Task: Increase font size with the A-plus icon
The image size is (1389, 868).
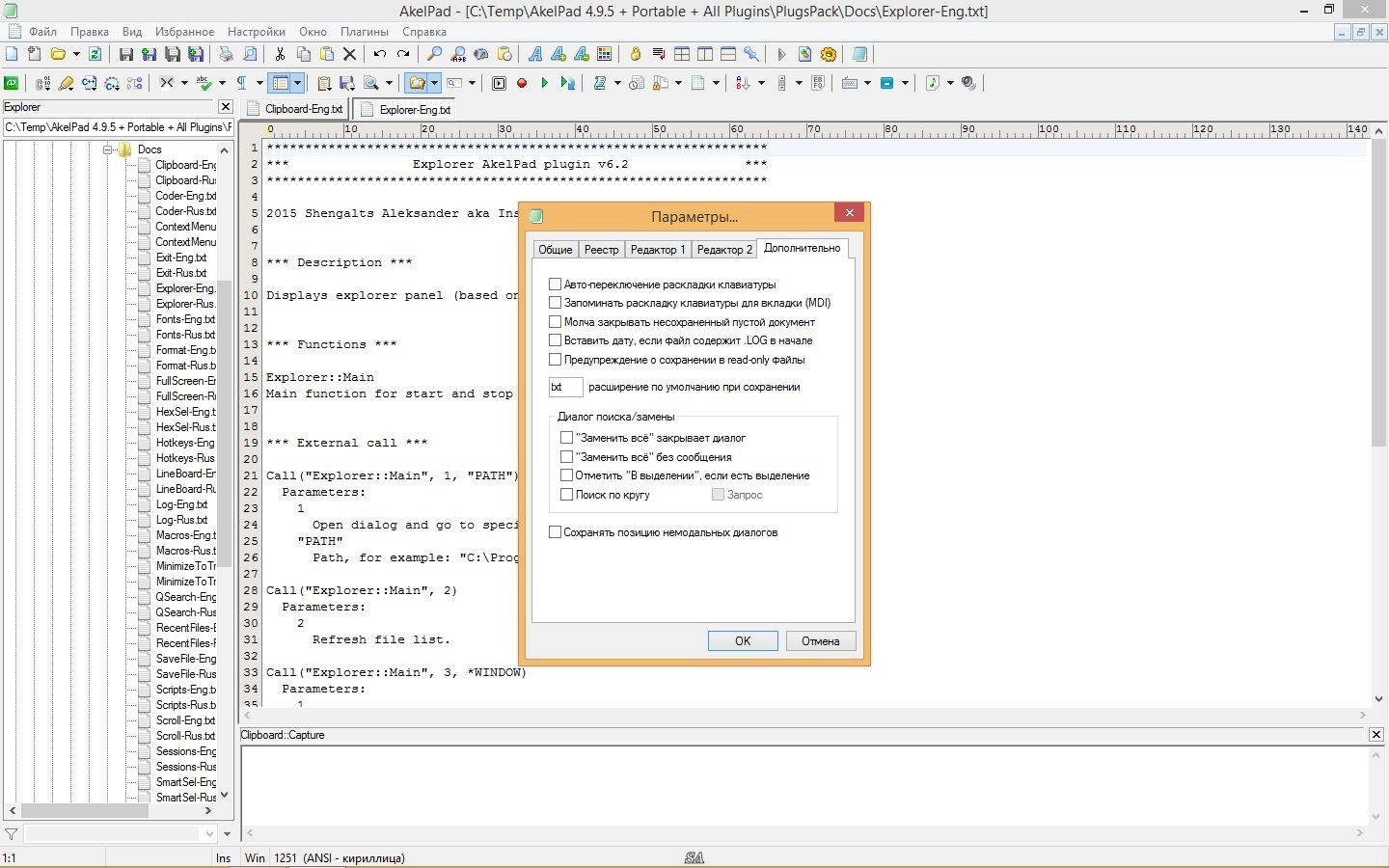Action: click(558, 55)
